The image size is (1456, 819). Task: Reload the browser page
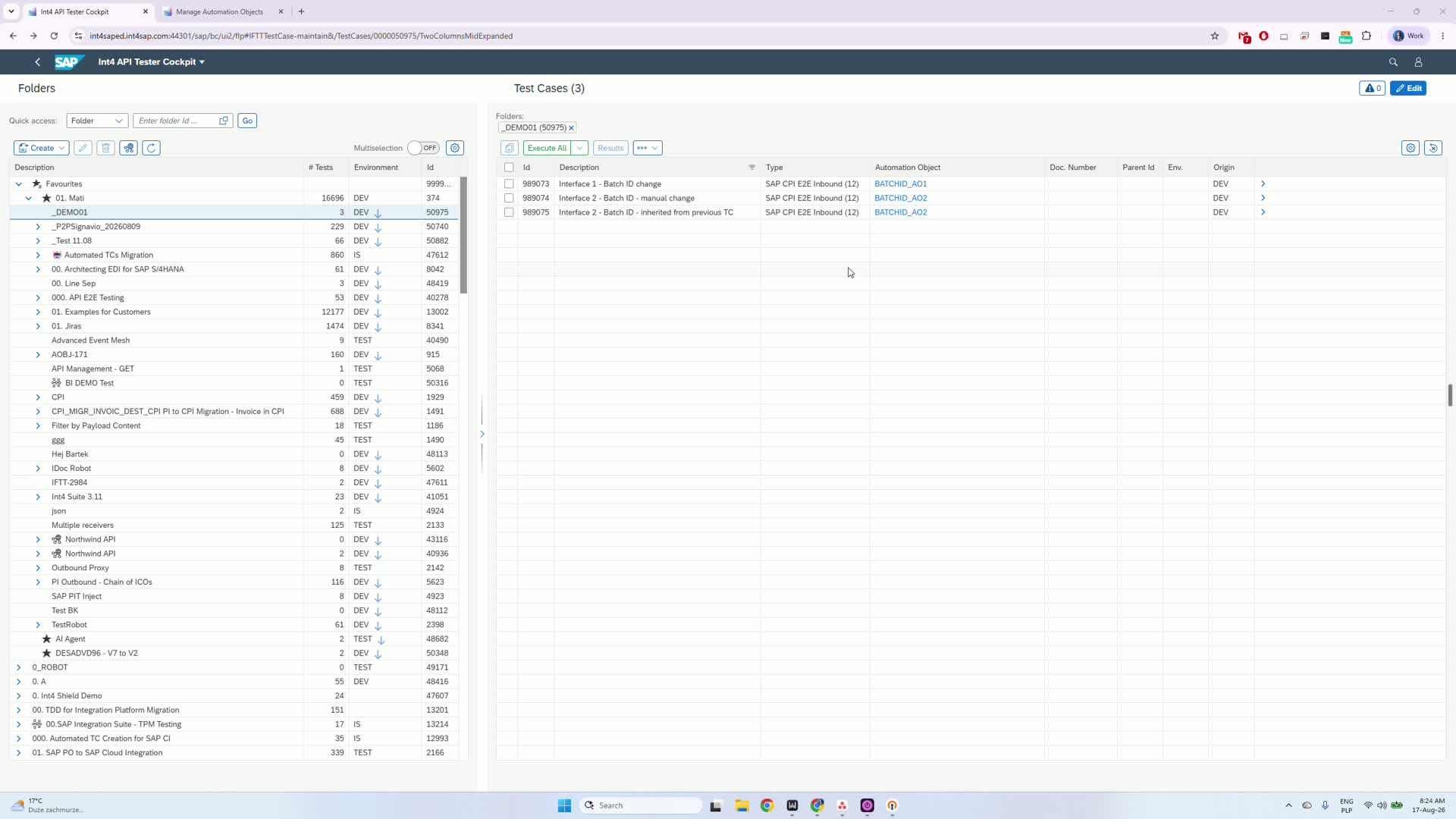(x=54, y=36)
